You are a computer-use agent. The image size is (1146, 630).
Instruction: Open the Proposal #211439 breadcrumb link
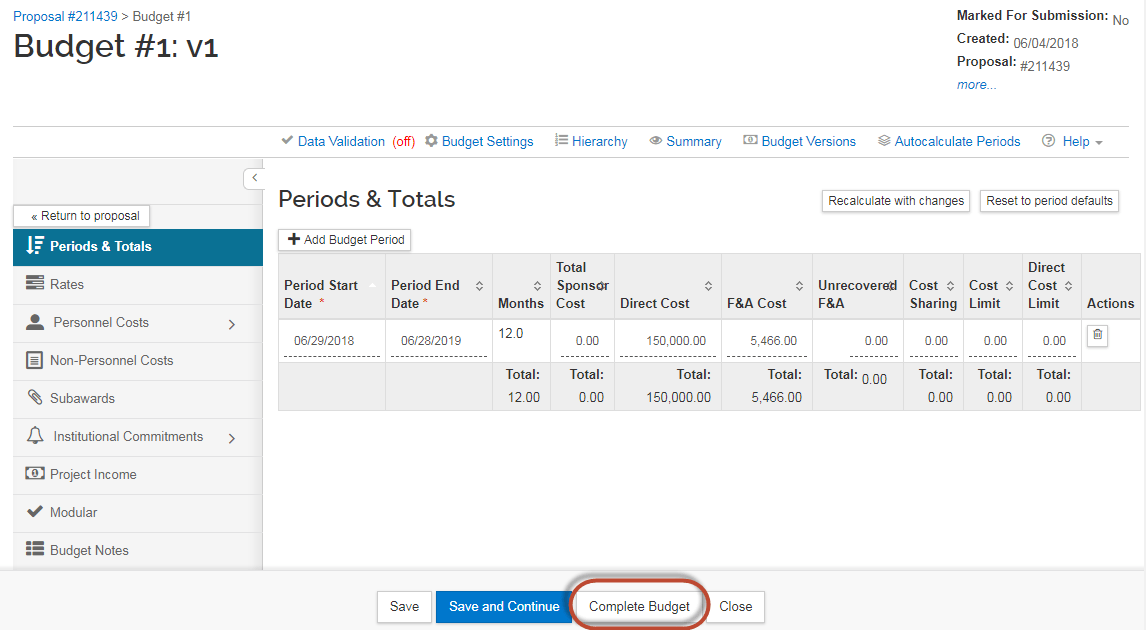coord(65,16)
